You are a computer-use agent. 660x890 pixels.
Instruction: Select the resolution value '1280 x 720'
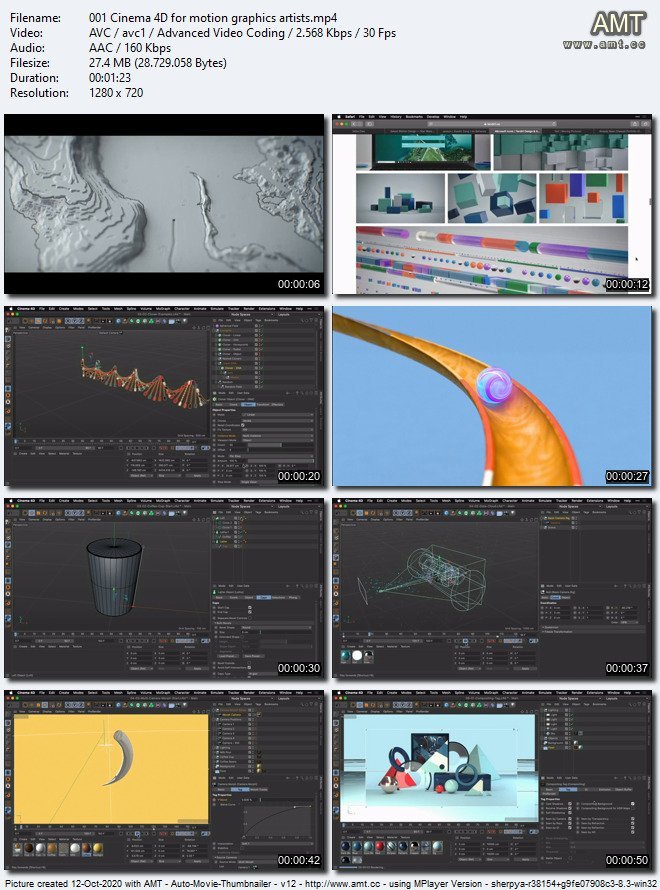coord(116,93)
